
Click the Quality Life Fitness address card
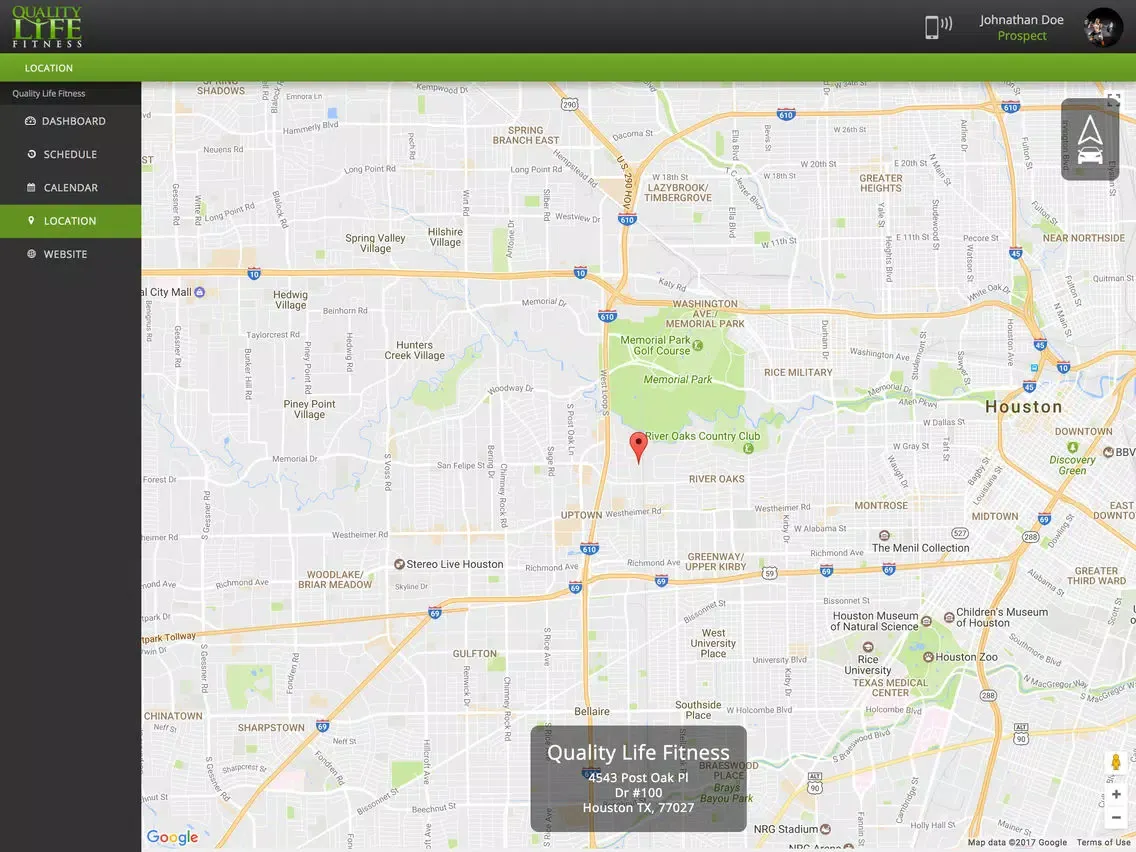(638, 779)
